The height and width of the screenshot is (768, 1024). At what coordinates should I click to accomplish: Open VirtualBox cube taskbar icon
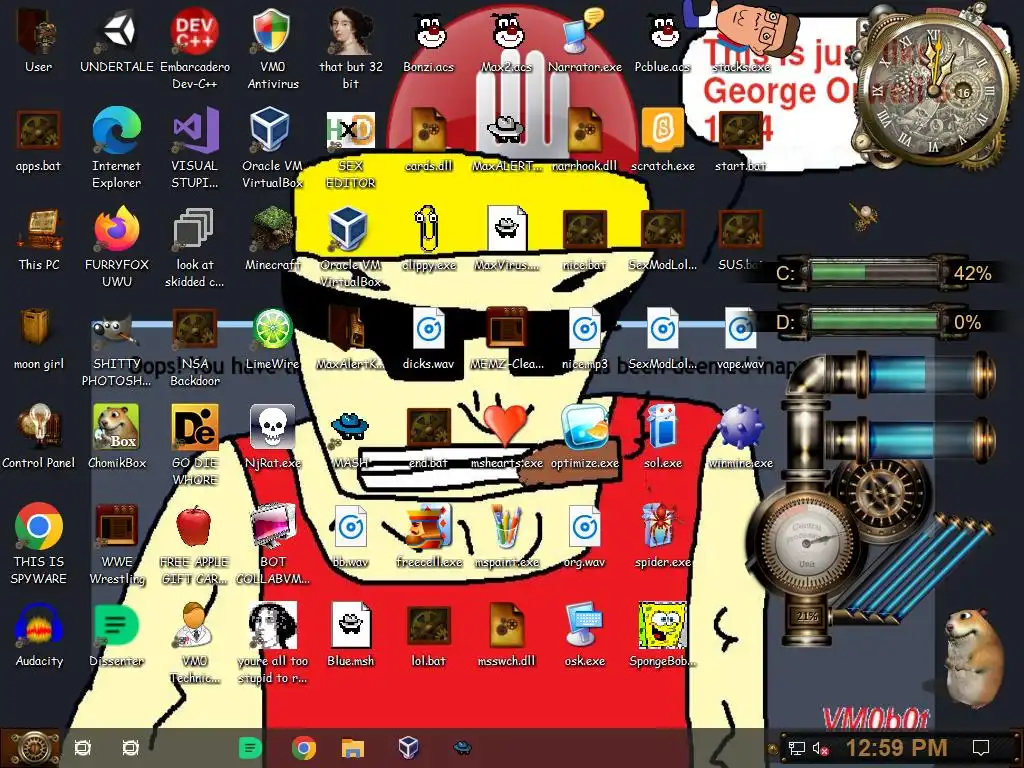tap(408, 747)
